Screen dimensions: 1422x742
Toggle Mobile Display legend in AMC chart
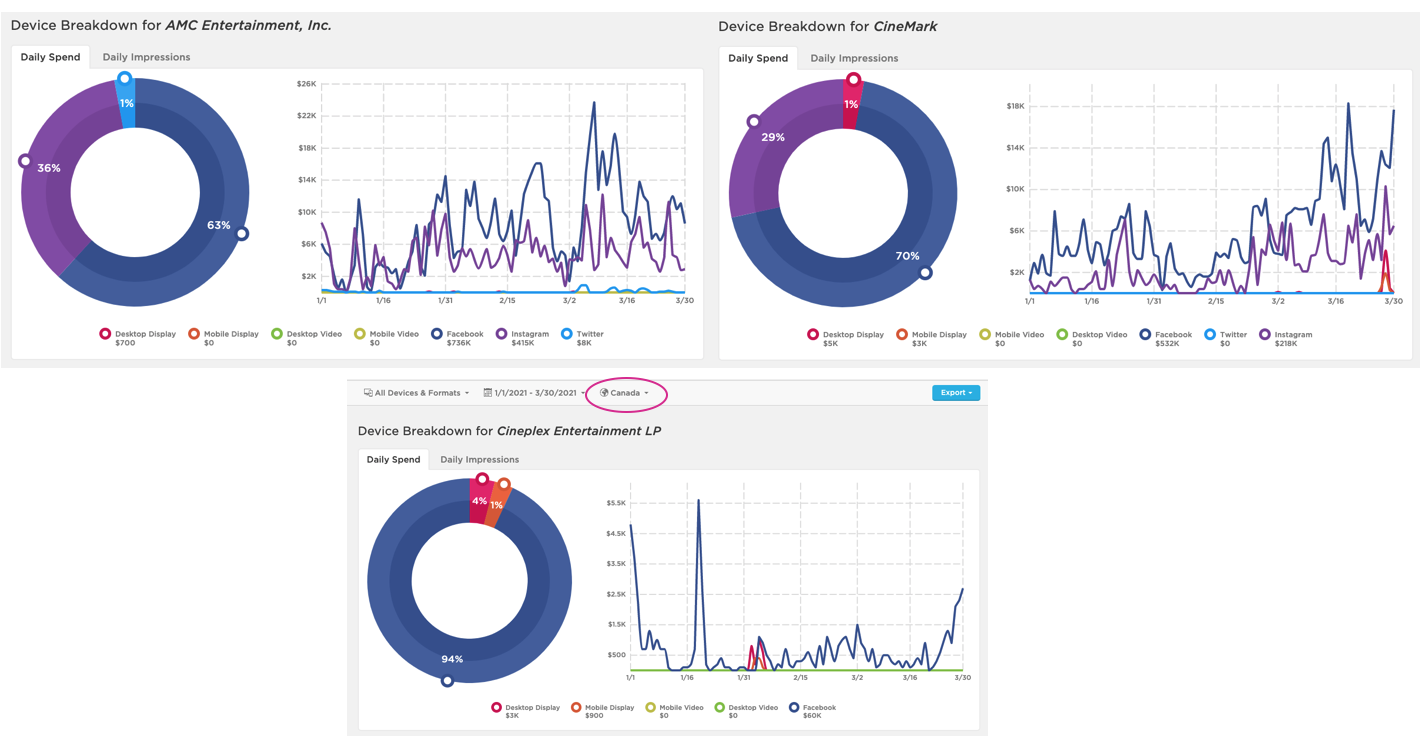pyautogui.click(x=223, y=338)
